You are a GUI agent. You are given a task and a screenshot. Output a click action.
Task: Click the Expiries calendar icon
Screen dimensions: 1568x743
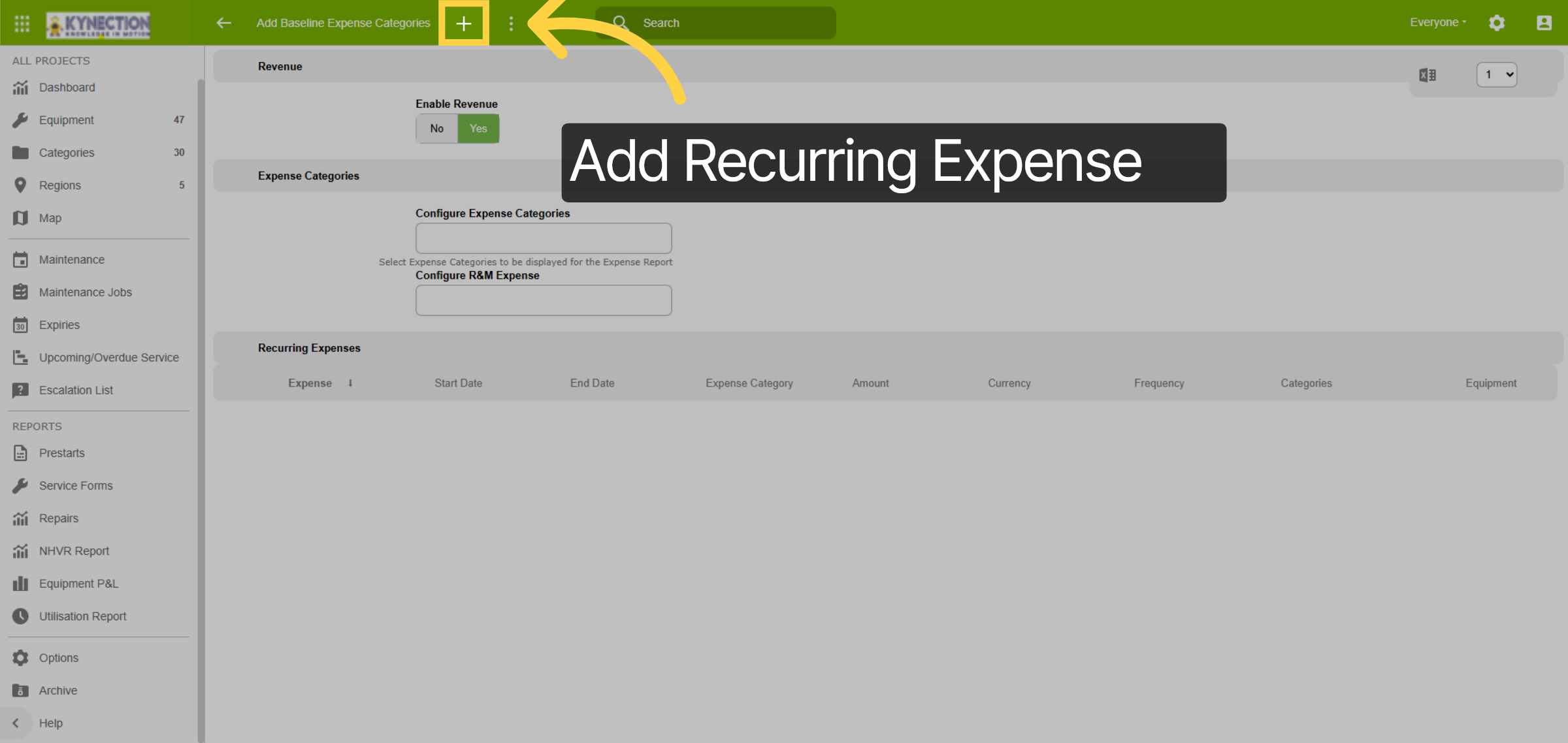(20, 325)
